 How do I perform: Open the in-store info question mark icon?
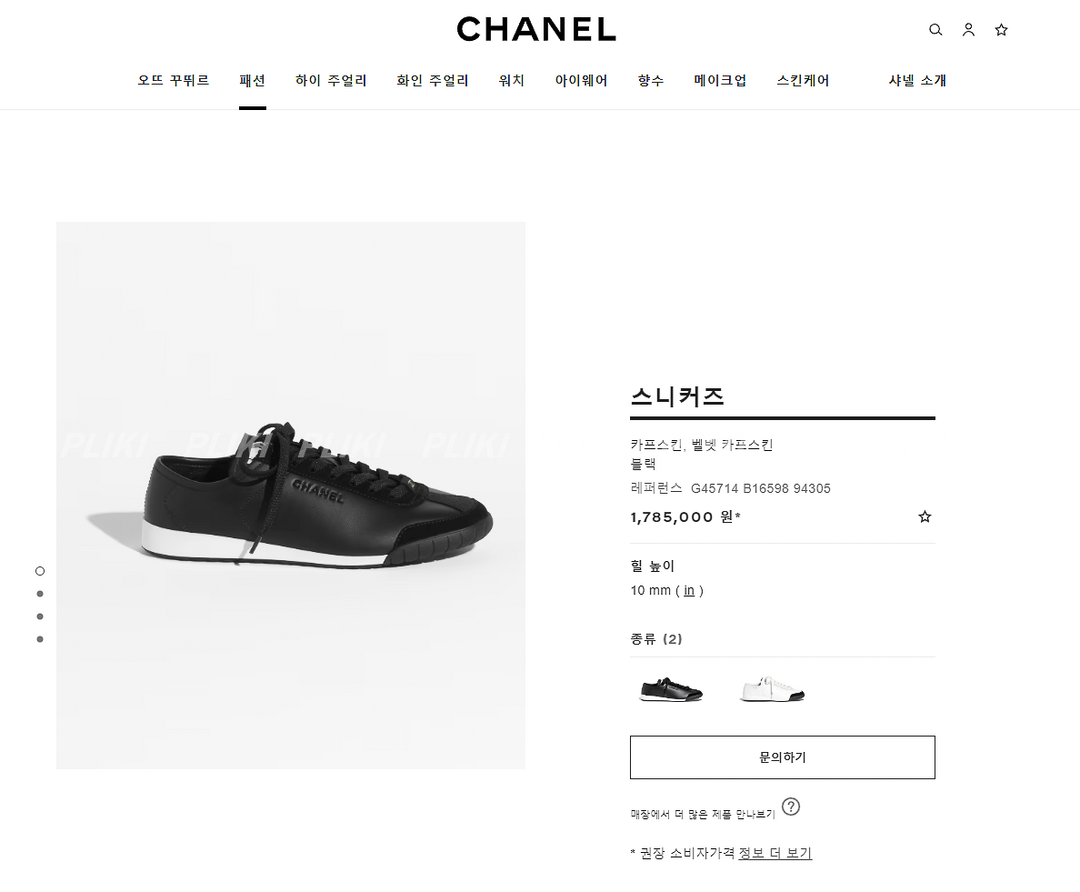pyautogui.click(x=791, y=807)
